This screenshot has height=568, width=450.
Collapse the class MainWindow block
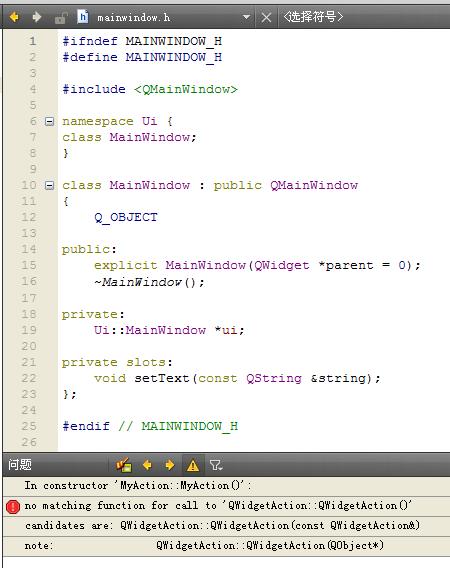click(49, 186)
